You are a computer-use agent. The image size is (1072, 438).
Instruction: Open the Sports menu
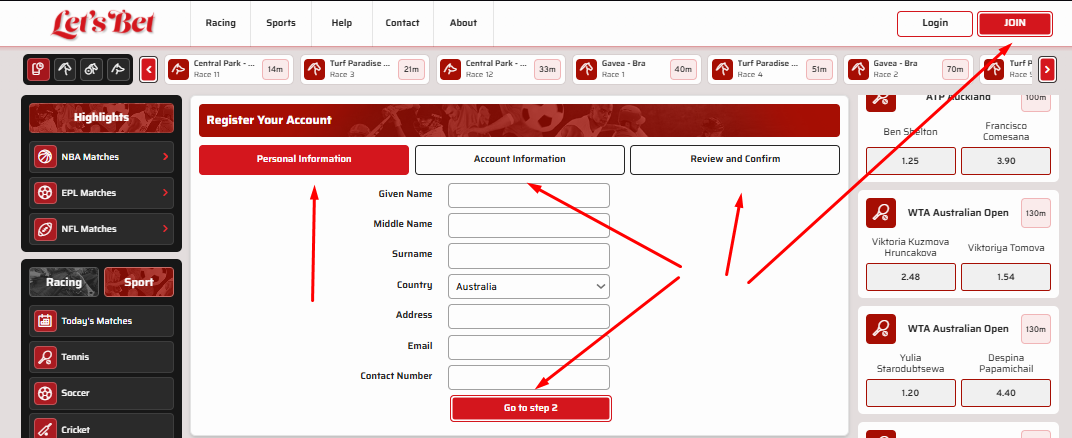280,23
